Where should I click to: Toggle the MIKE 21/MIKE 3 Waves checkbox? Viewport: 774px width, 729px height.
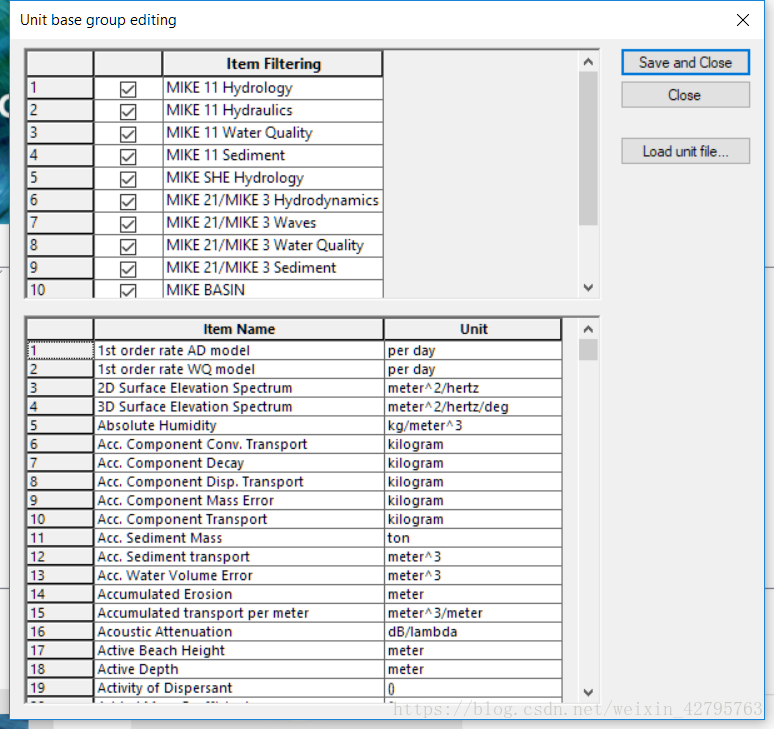click(128, 224)
